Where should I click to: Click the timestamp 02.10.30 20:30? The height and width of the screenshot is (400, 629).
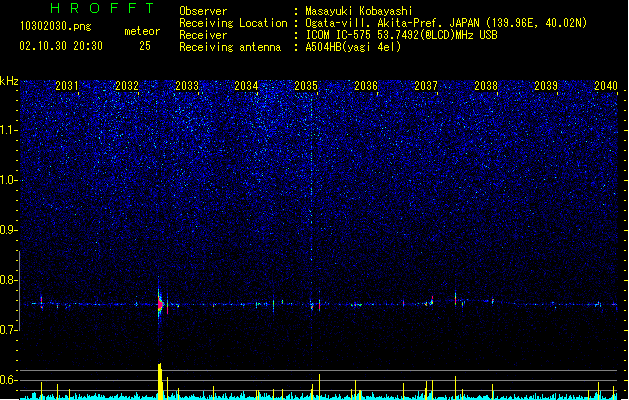coord(61,46)
